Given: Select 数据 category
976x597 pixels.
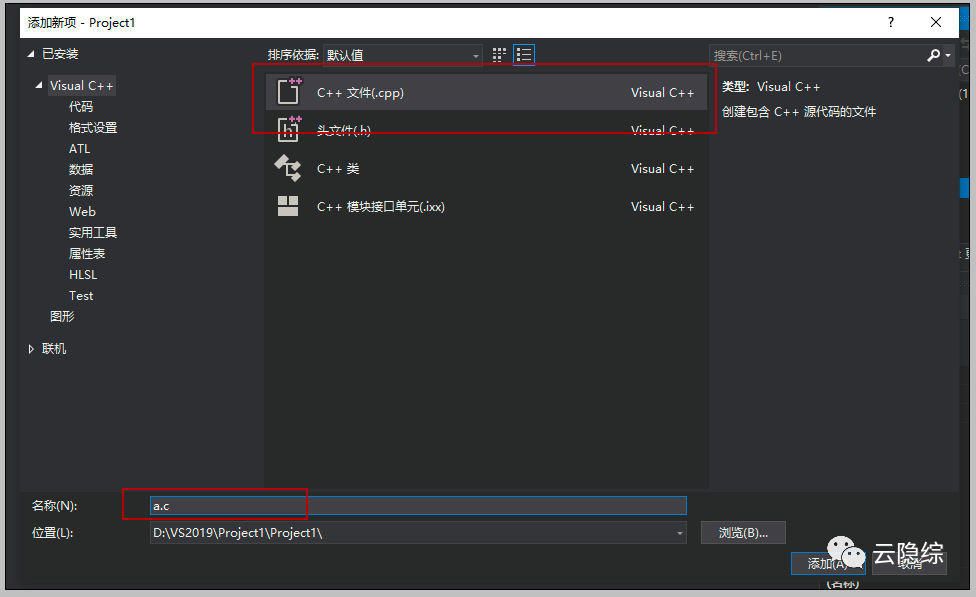Looking at the screenshot, I should [x=81, y=169].
